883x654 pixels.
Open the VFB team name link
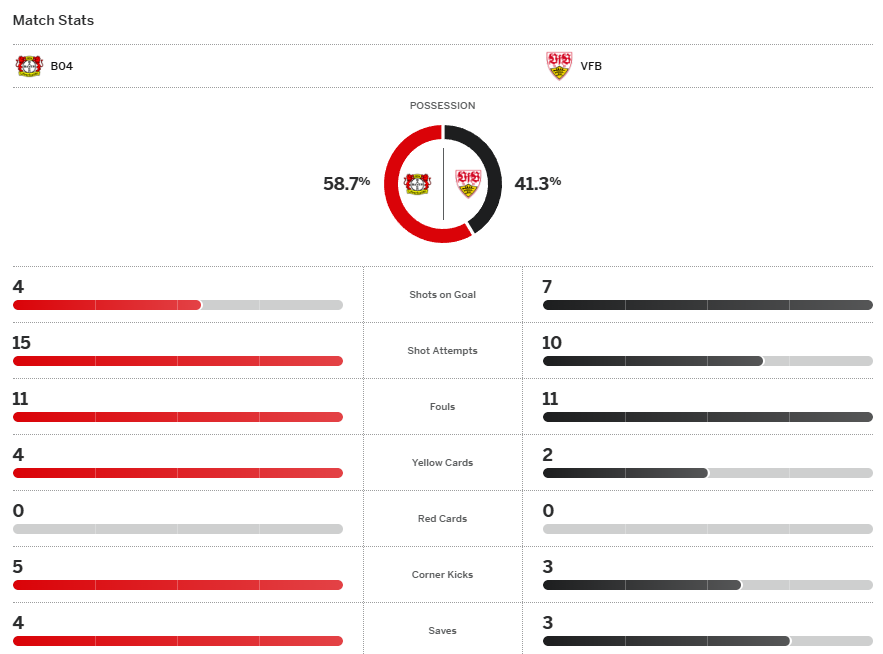[x=591, y=67]
